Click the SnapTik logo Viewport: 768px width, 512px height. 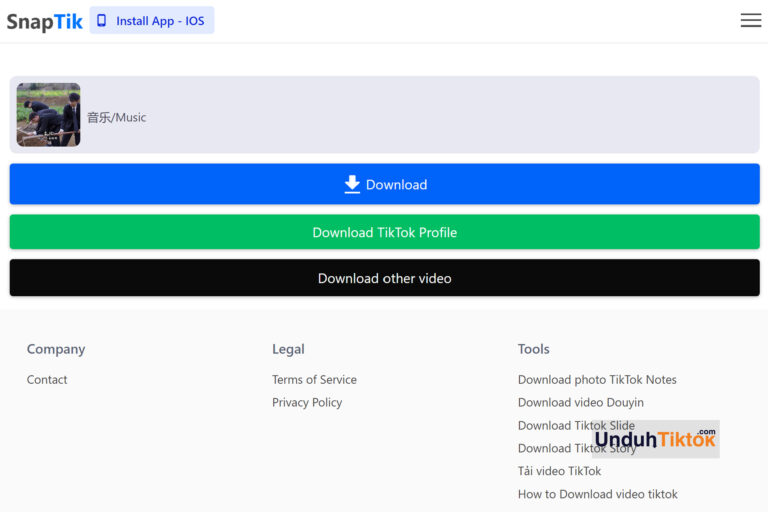[45, 21]
